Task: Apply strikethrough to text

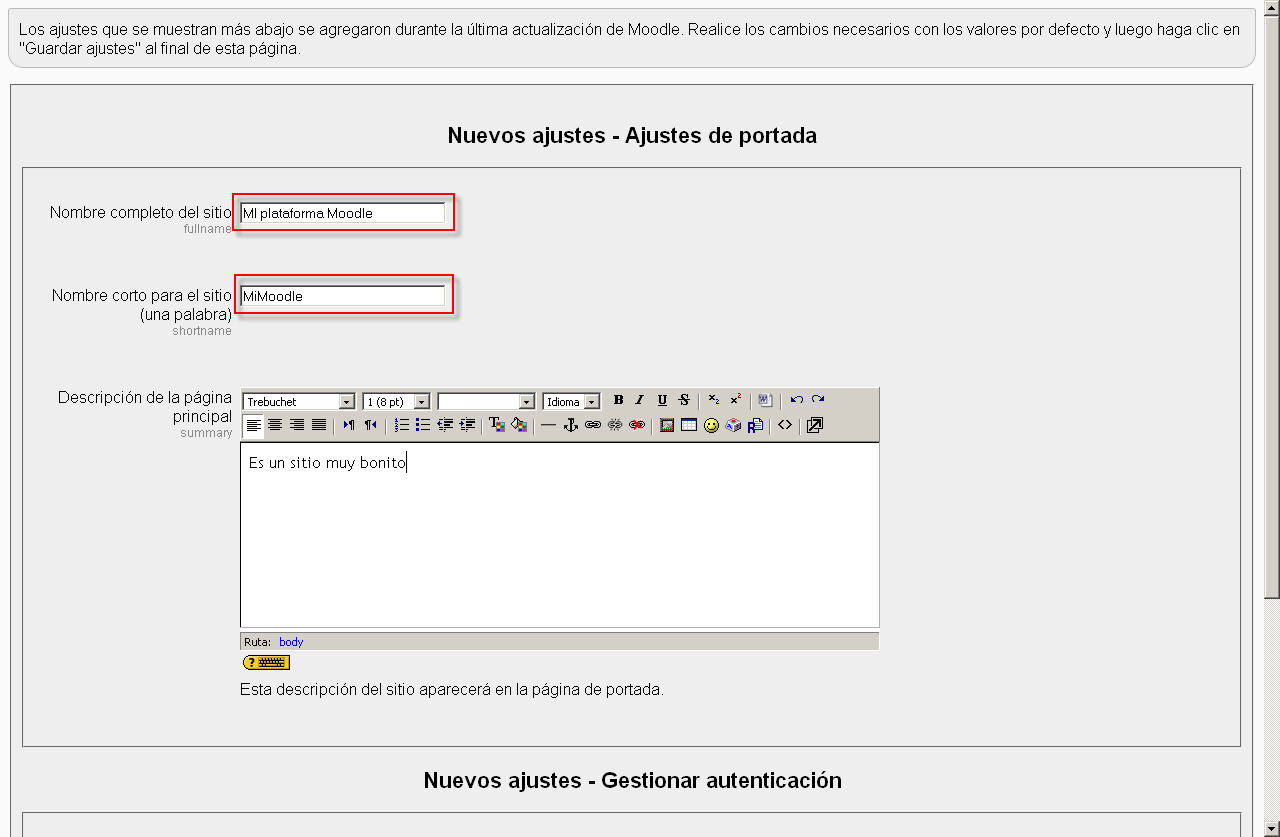Action: [684, 400]
